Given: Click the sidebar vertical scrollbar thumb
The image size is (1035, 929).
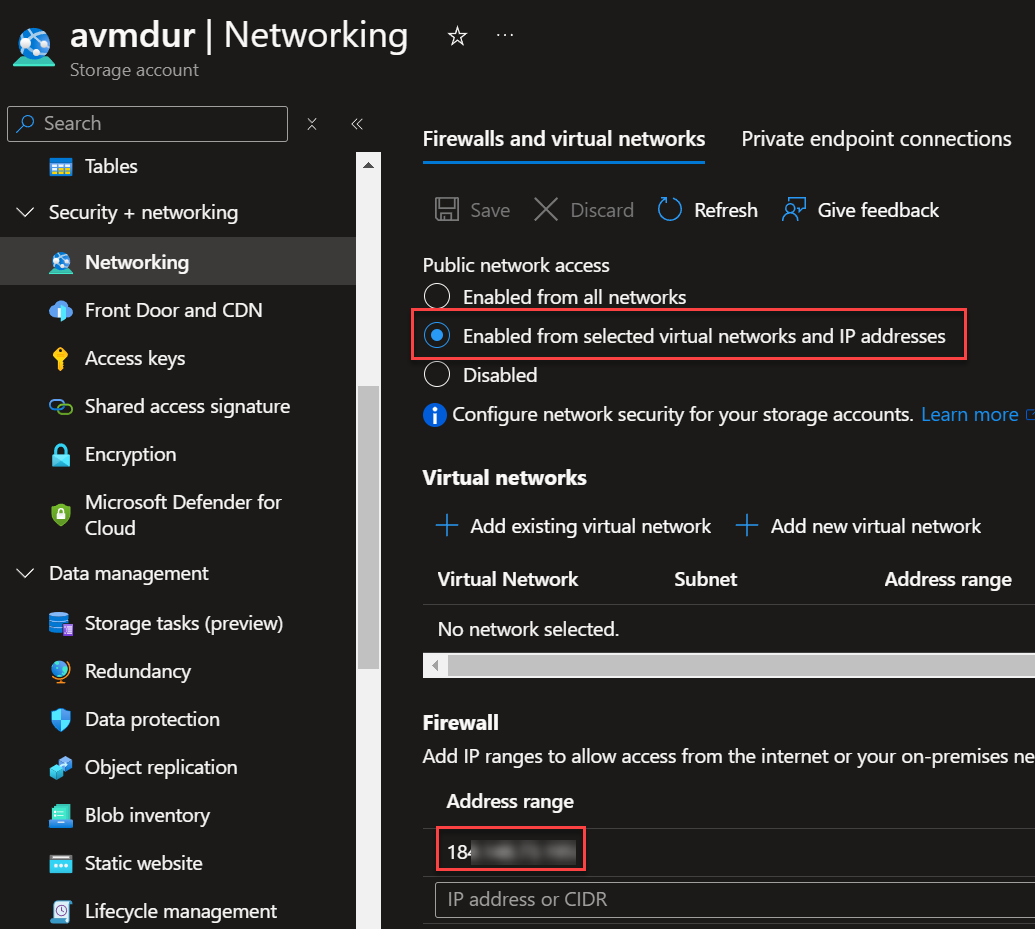Looking at the screenshot, I should pos(368,525).
